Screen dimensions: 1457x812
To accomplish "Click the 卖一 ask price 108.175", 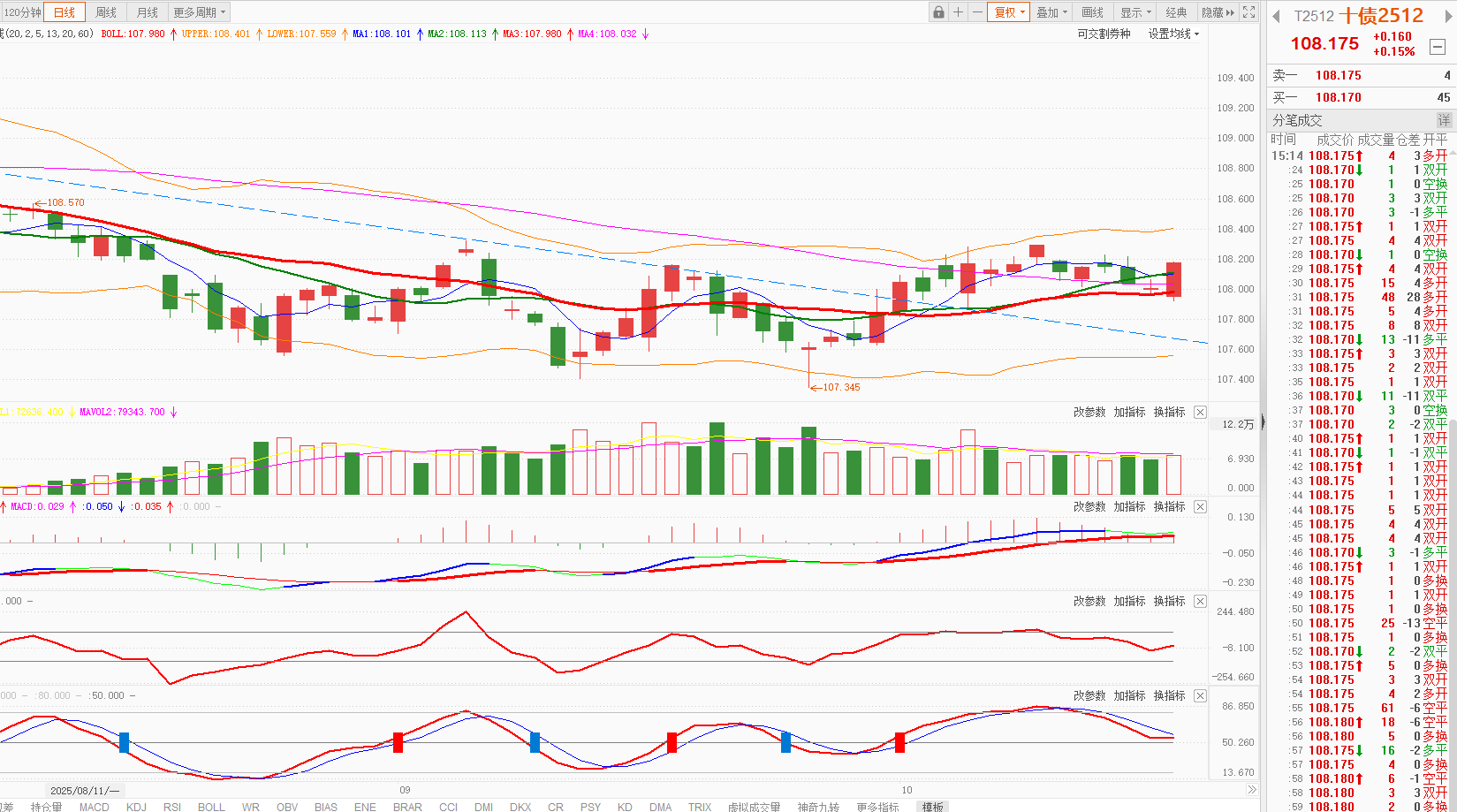I will pos(1339,76).
